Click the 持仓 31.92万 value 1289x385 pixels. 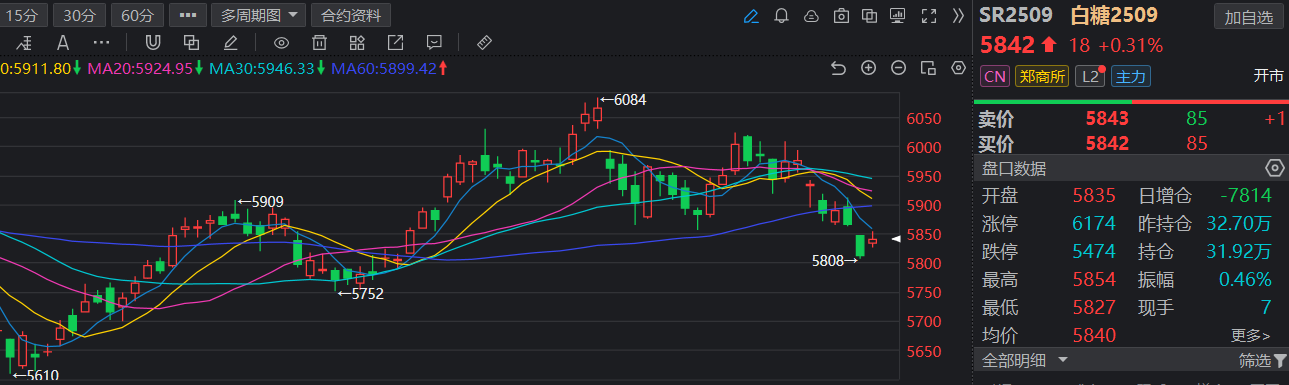(1239, 251)
